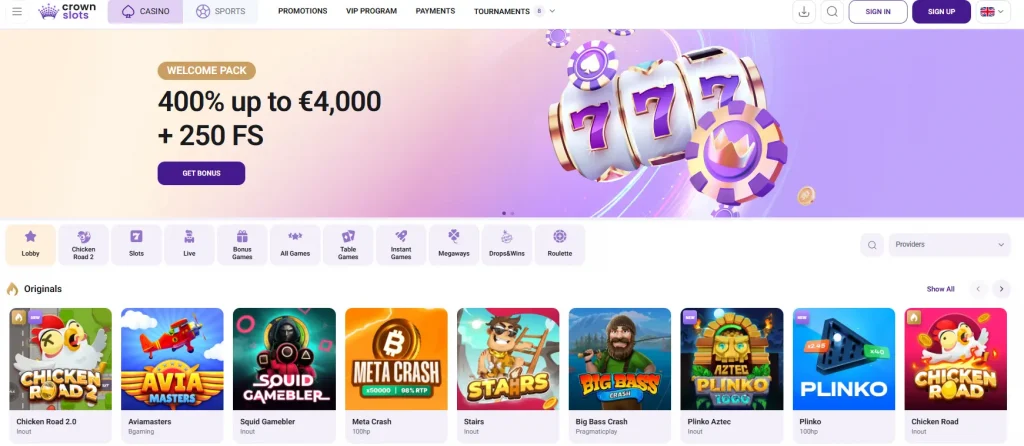1024x446 pixels.
Task: Click the Get Bonus button
Action: [x=201, y=174]
